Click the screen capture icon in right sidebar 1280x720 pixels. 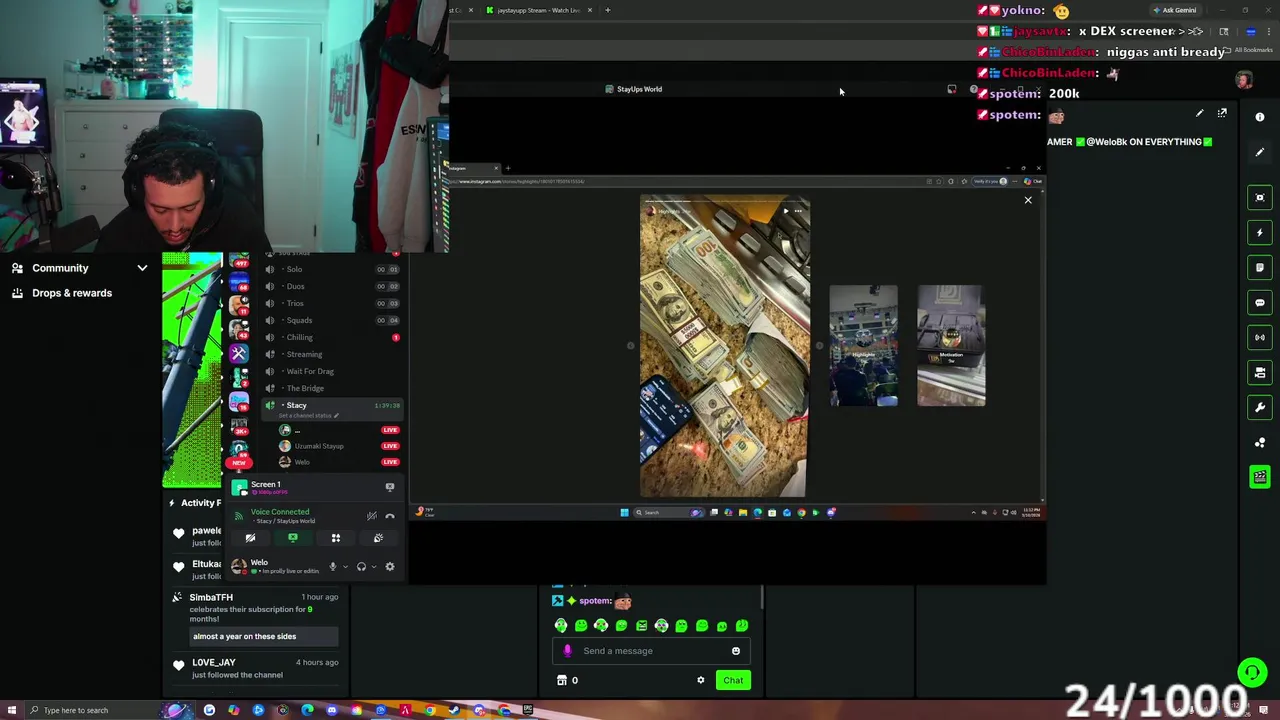(x=1260, y=197)
